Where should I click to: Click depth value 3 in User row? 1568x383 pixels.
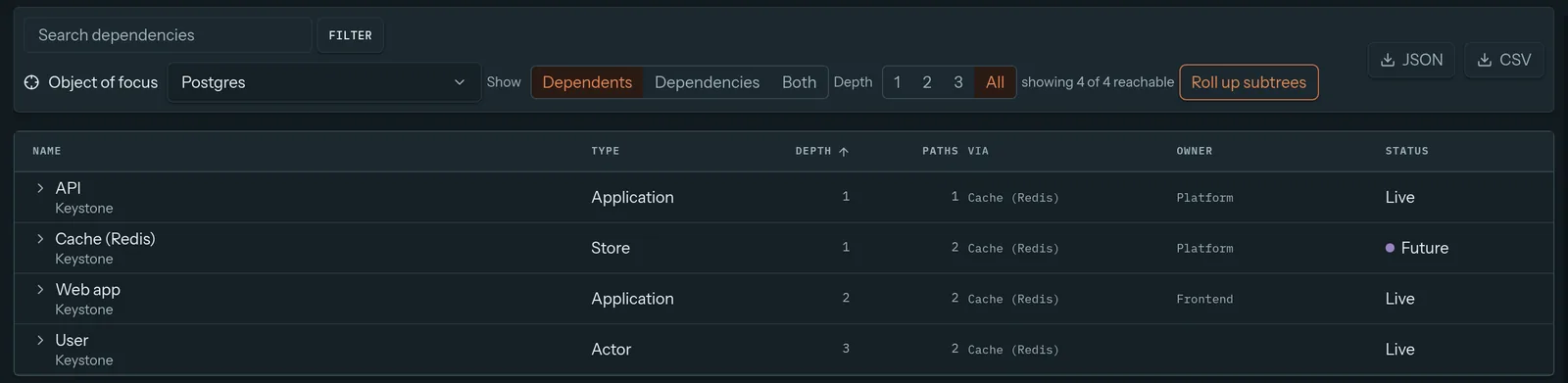coord(846,349)
